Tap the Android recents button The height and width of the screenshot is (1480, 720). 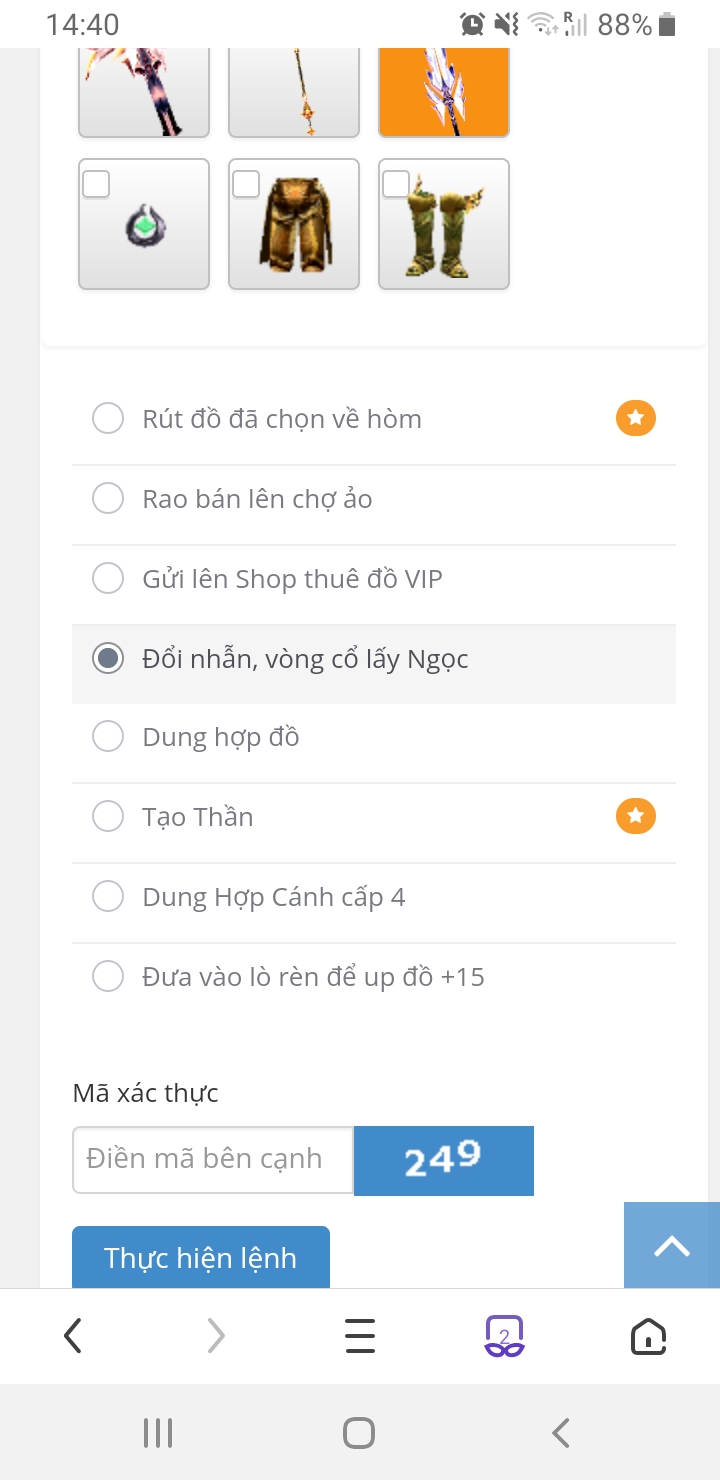pos(158,1432)
